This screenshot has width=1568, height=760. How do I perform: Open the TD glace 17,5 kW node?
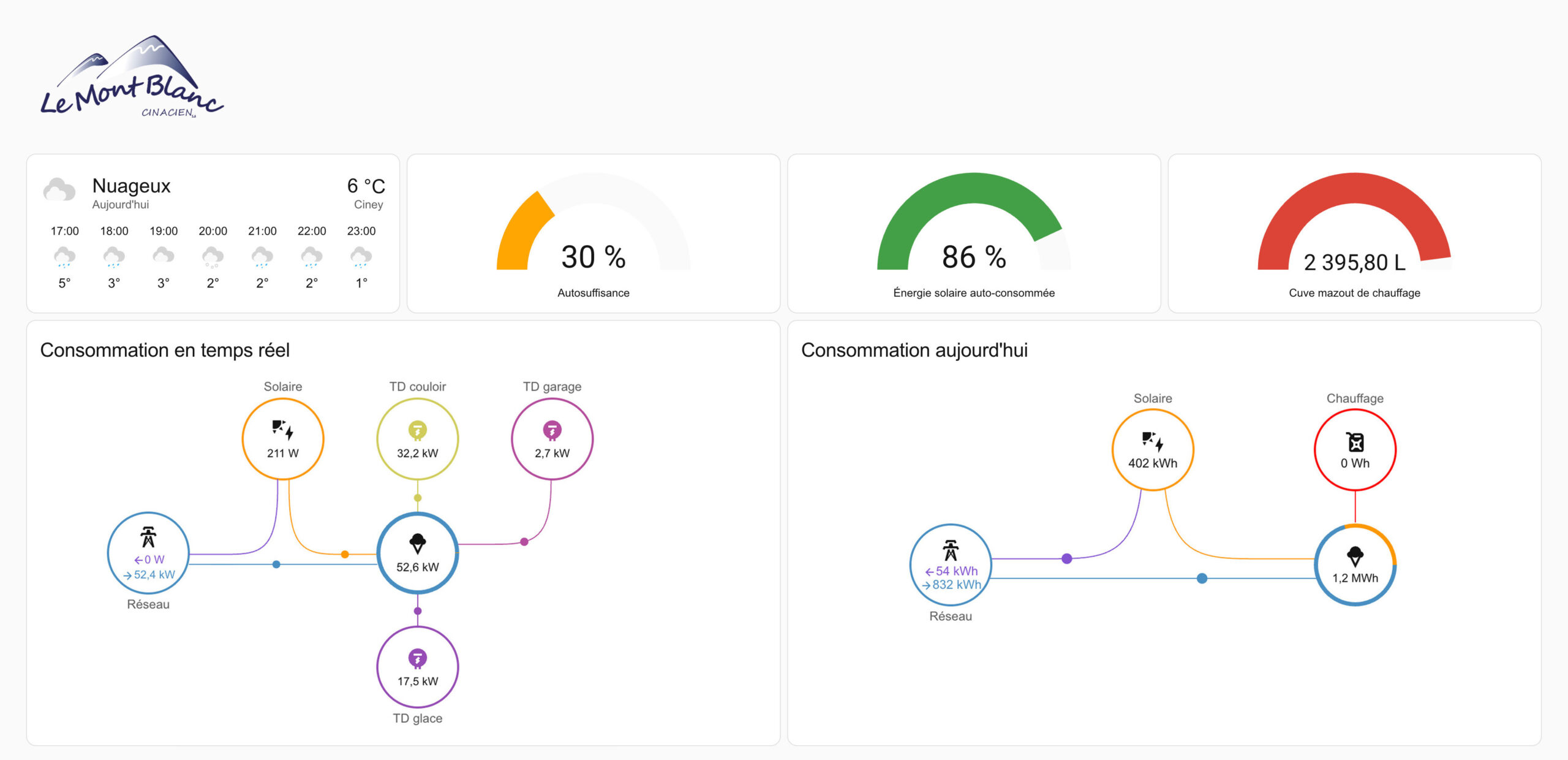click(417, 667)
